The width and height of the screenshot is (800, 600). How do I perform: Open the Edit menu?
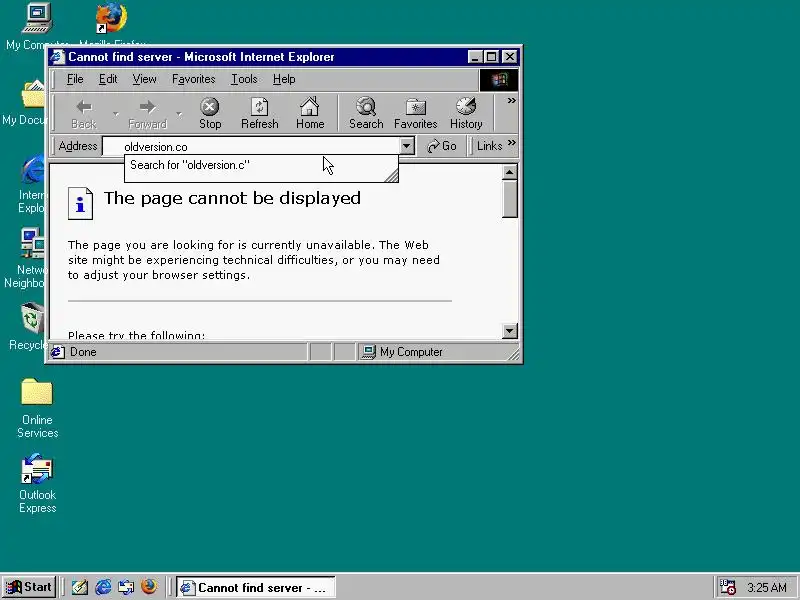click(108, 79)
